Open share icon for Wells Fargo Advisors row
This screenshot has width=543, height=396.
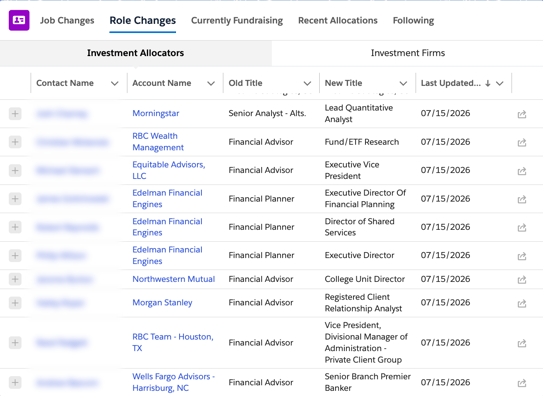(x=522, y=383)
